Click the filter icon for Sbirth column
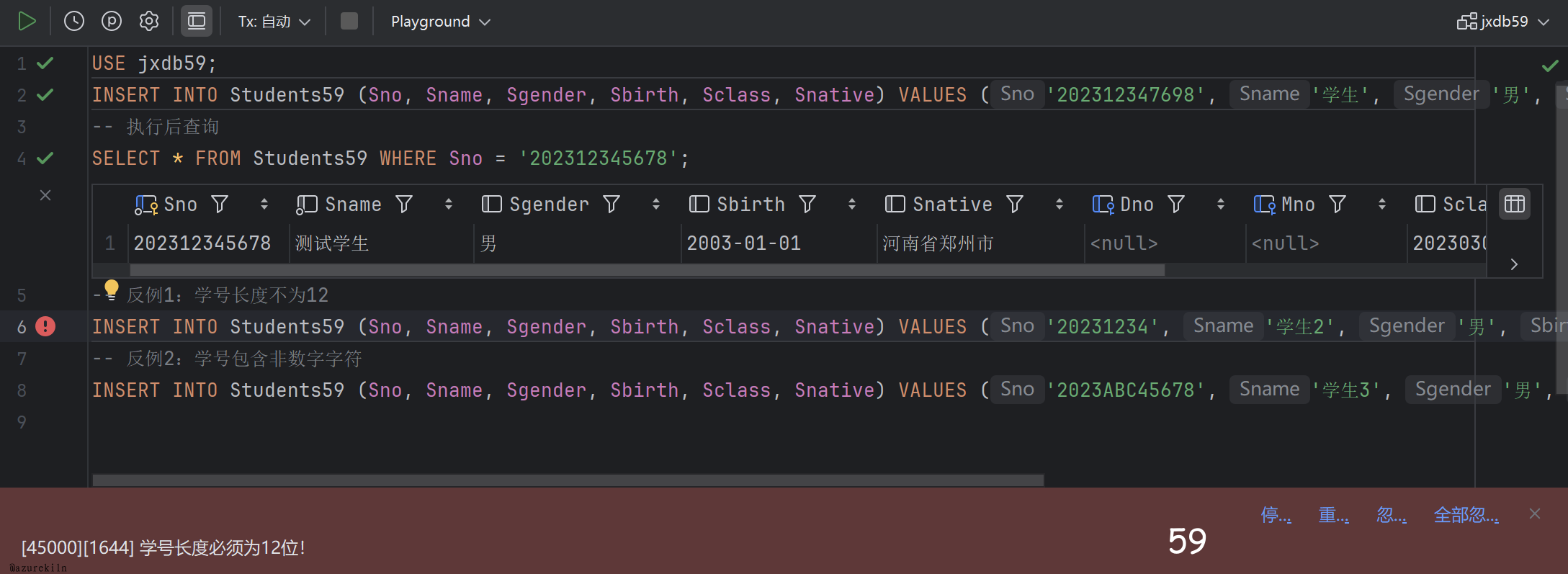 807,205
